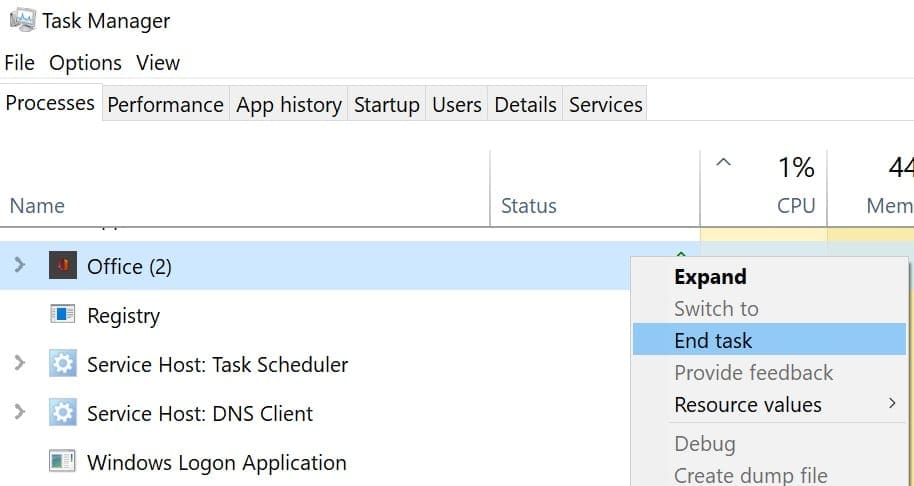Select the Registry process row
Screen dimensions: 914x486
pyautogui.click(x=315, y=315)
